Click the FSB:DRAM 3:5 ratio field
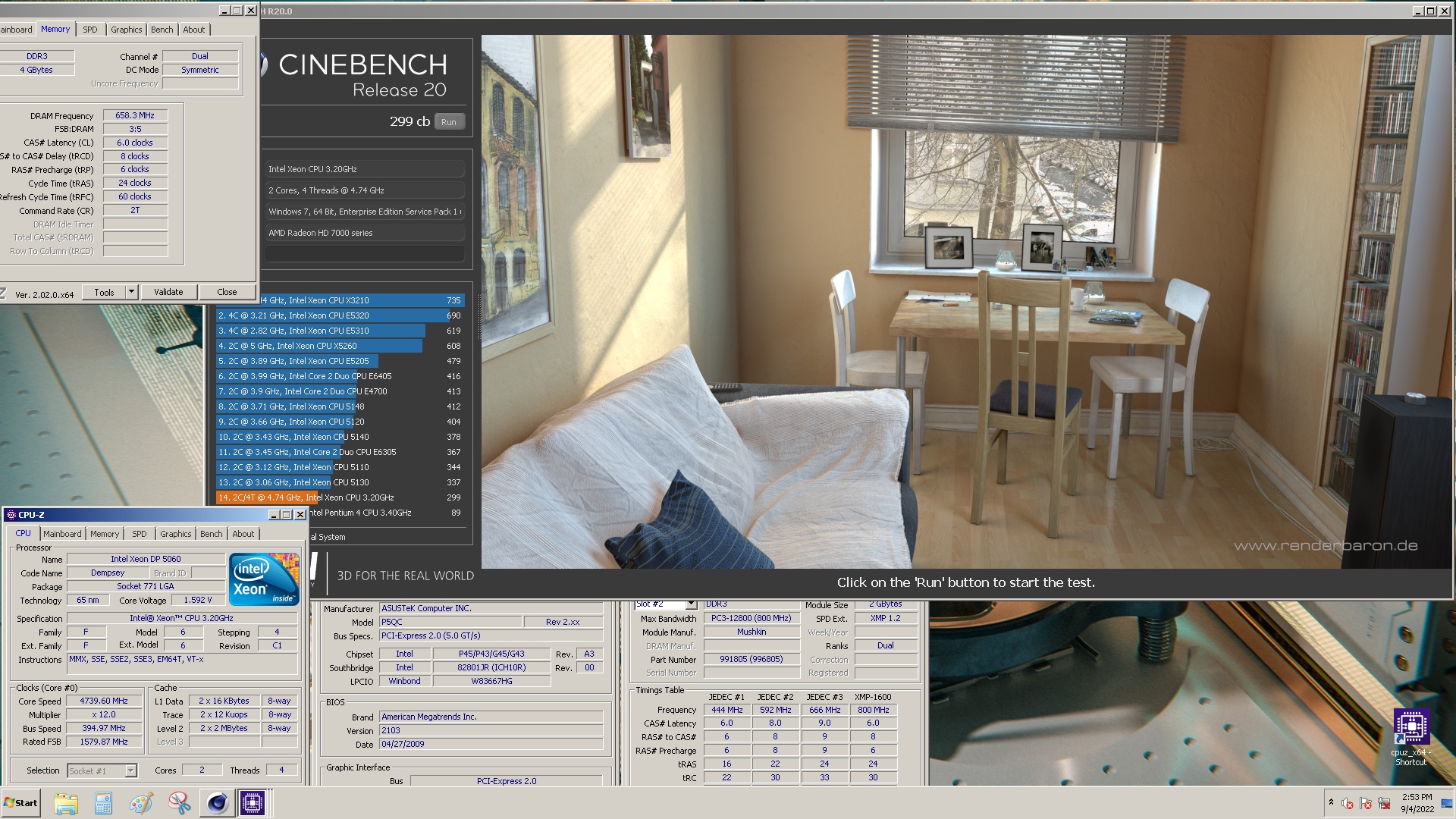The image size is (1456, 819). point(135,129)
